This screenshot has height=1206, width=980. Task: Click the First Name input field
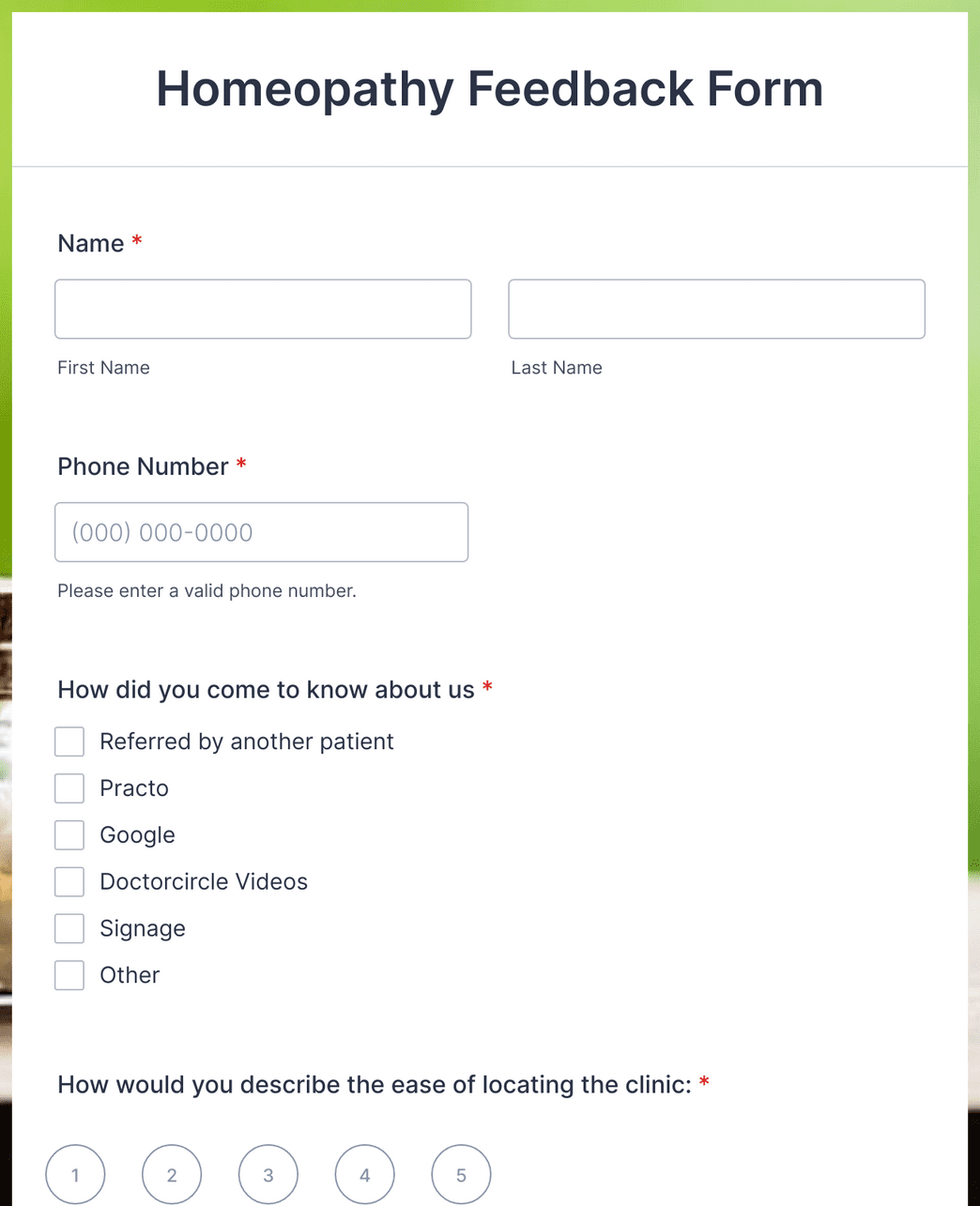(263, 309)
